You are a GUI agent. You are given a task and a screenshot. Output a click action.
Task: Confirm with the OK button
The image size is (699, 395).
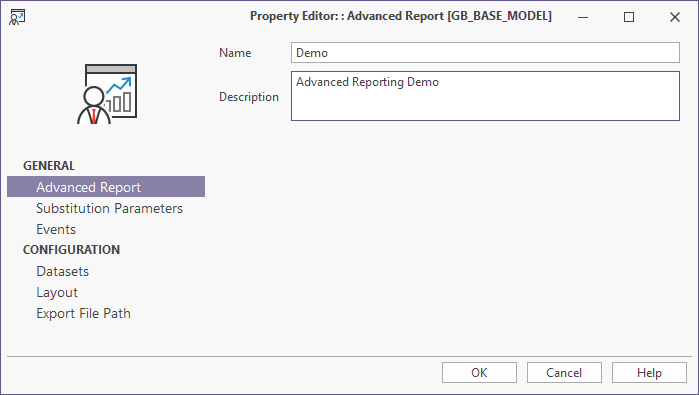point(479,373)
